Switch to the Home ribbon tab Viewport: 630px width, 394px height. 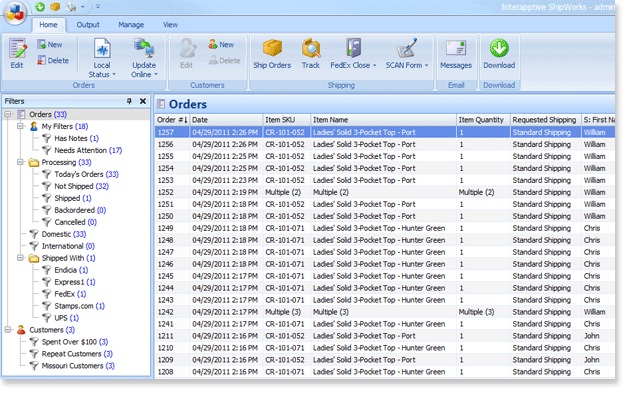point(48,24)
